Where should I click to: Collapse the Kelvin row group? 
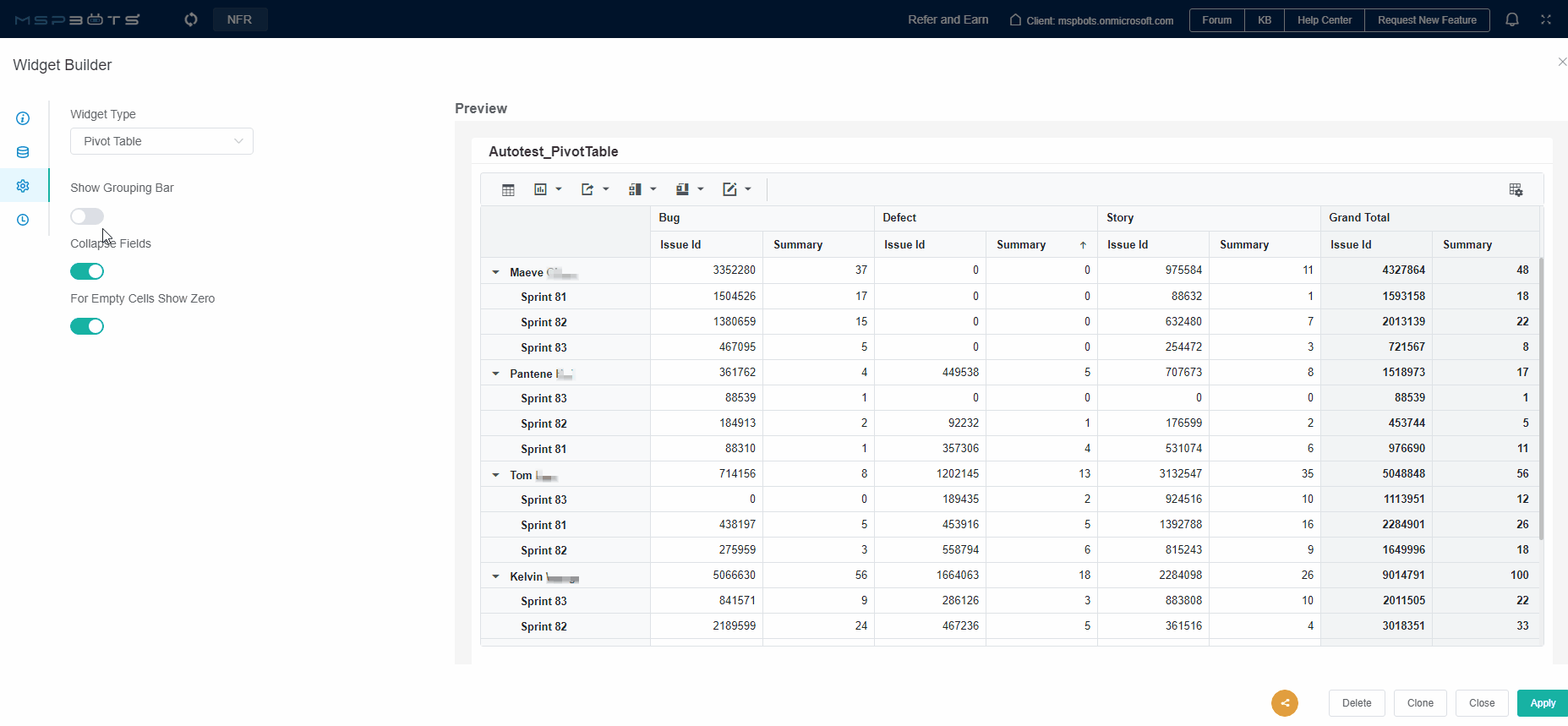pyautogui.click(x=496, y=576)
